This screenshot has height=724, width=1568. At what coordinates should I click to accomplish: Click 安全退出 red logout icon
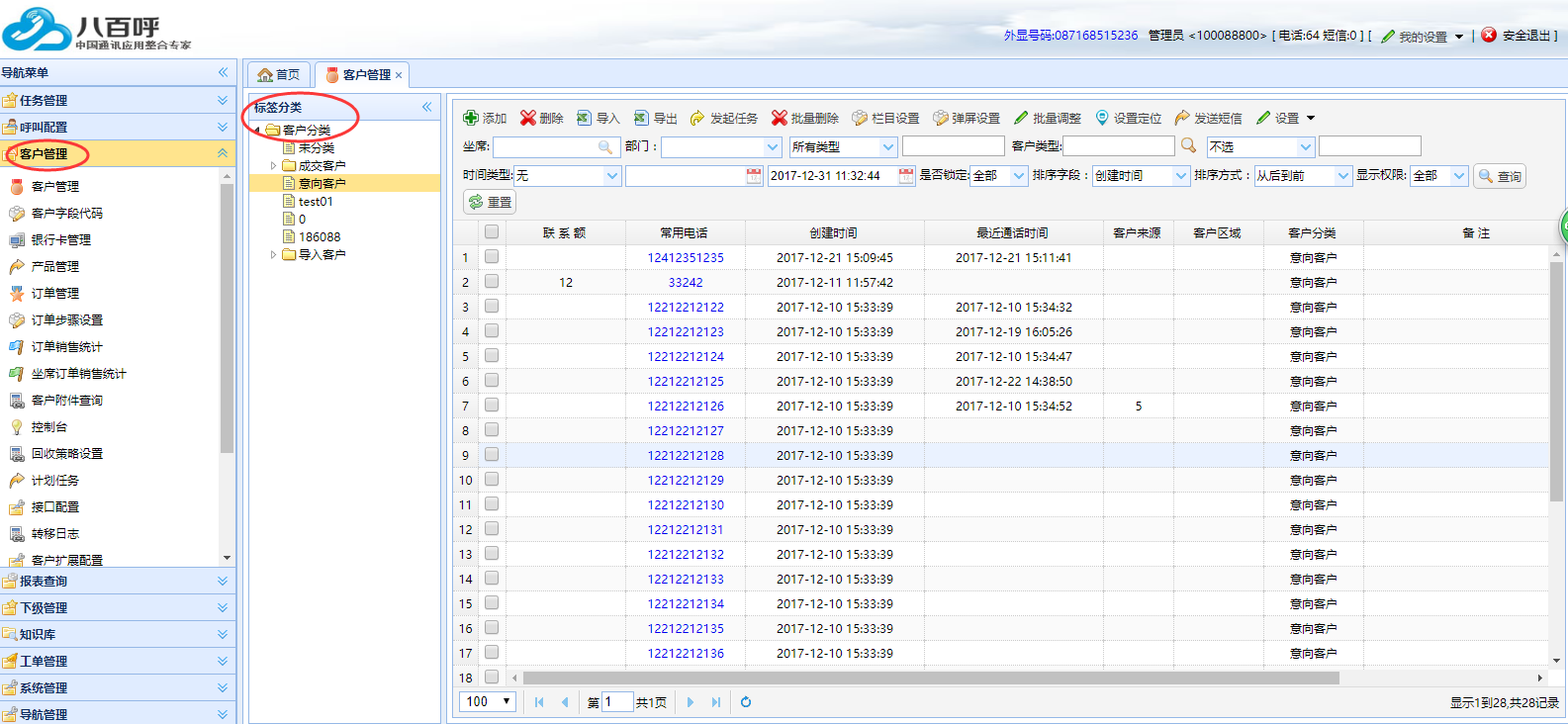point(1489,35)
